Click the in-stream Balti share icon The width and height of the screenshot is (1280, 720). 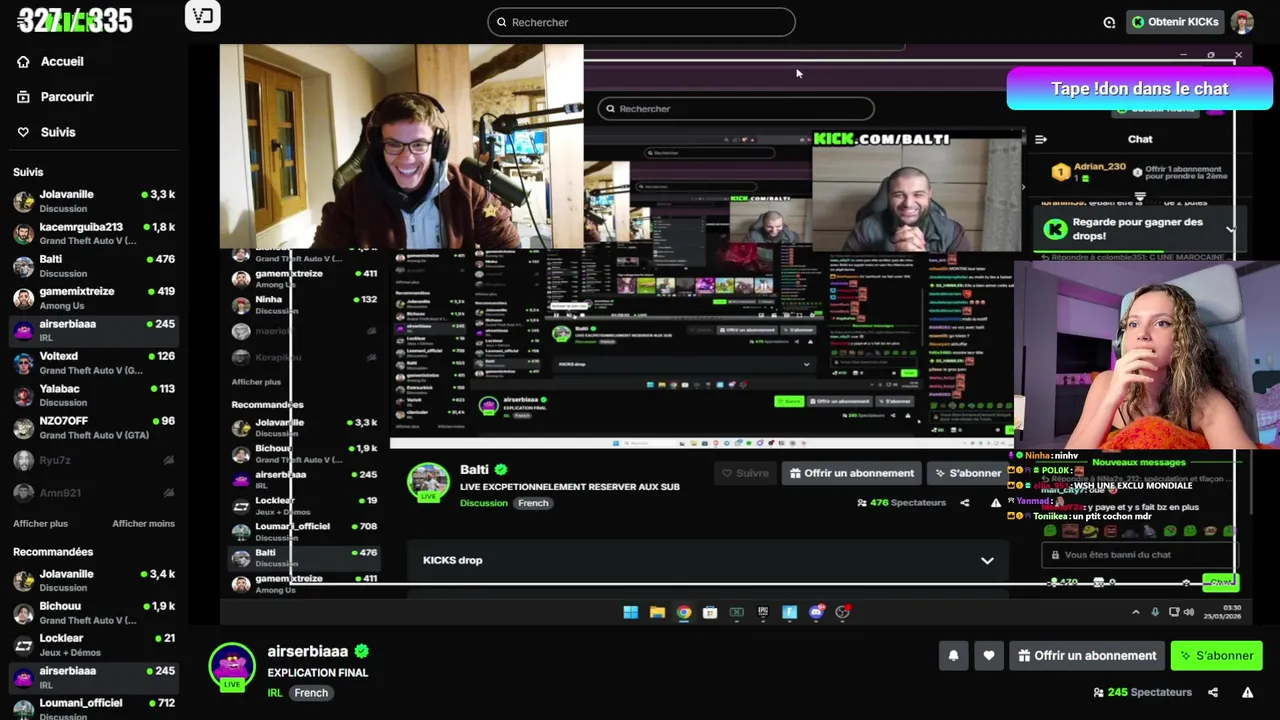coord(964,503)
